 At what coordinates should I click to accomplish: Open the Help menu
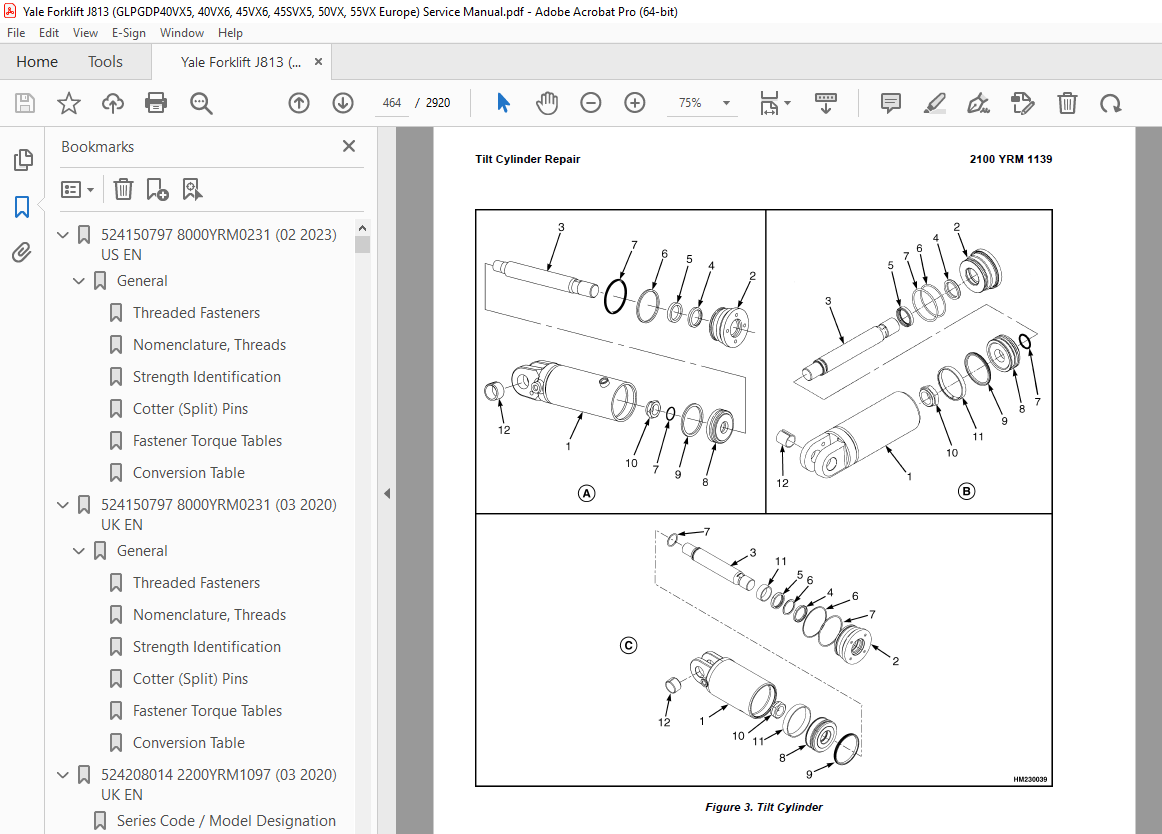tap(230, 33)
